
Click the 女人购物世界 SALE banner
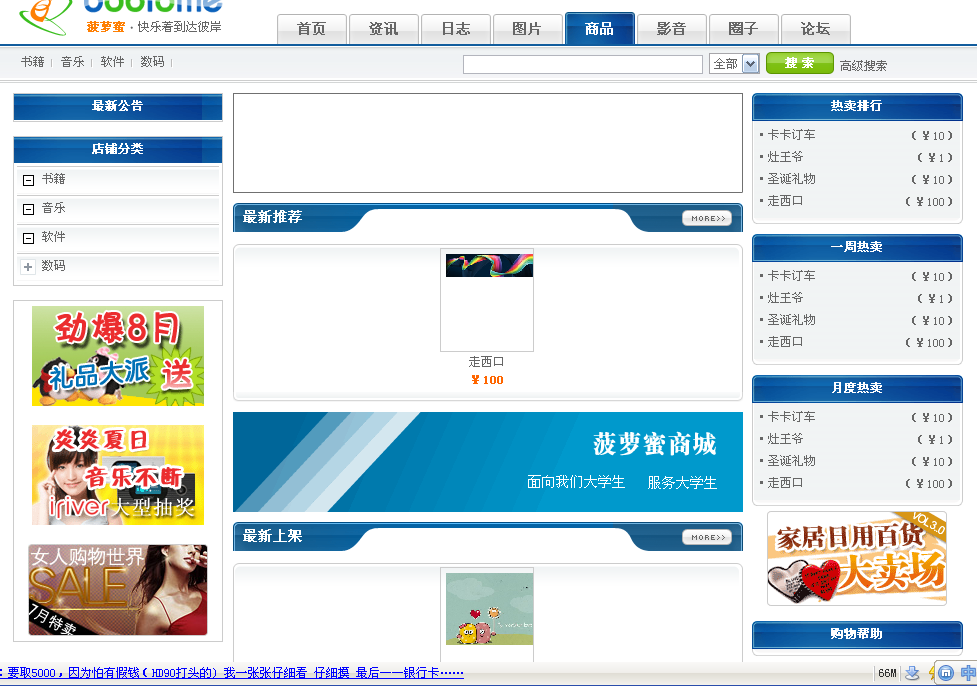(x=118, y=590)
